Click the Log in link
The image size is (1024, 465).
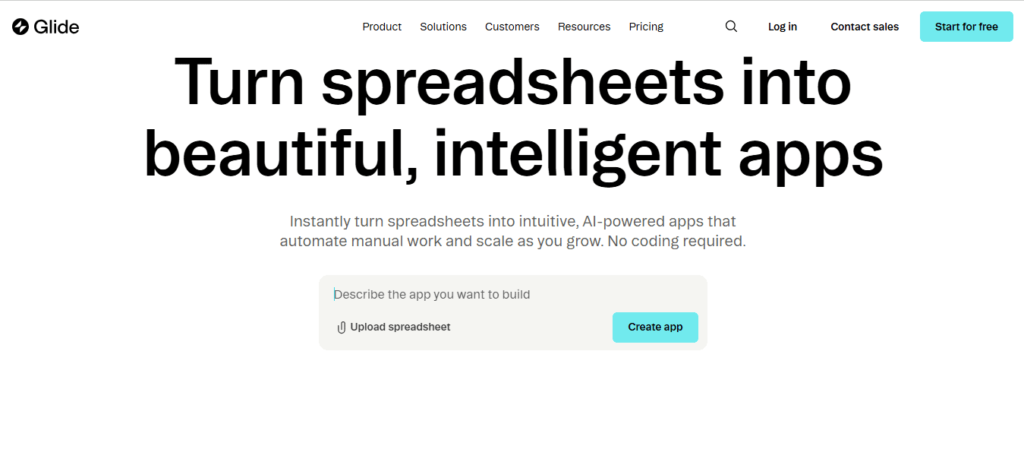point(782,27)
